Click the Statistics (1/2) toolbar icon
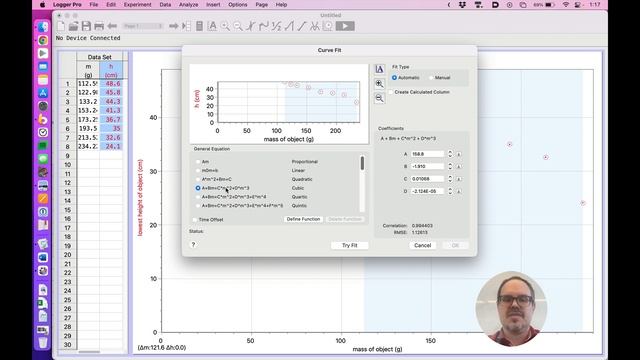The image size is (640, 360). coord(276,26)
